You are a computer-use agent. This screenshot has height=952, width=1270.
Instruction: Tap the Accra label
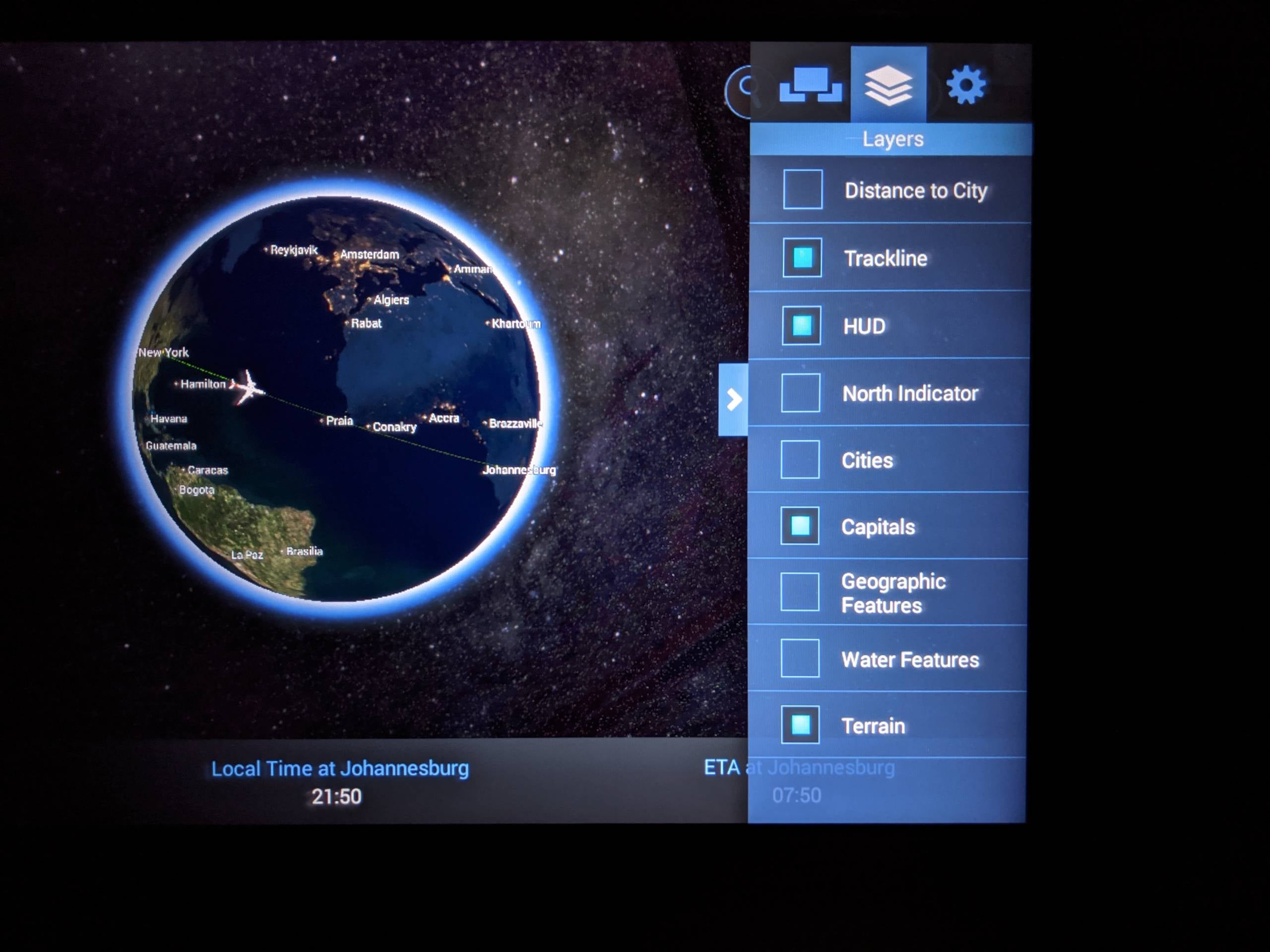tap(444, 418)
